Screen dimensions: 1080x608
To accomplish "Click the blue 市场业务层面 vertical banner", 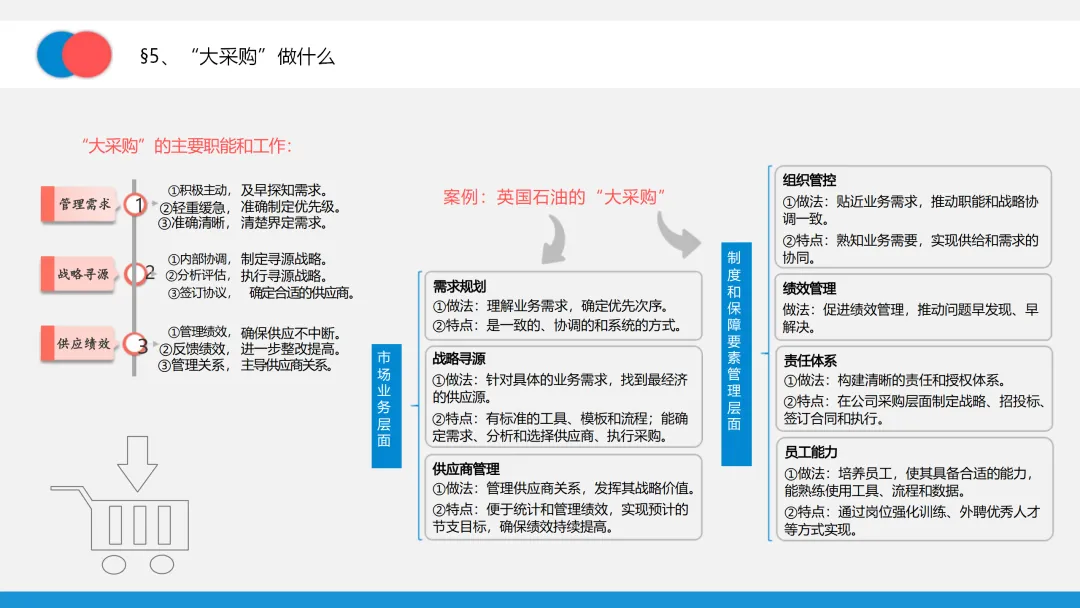I will tap(386, 406).
